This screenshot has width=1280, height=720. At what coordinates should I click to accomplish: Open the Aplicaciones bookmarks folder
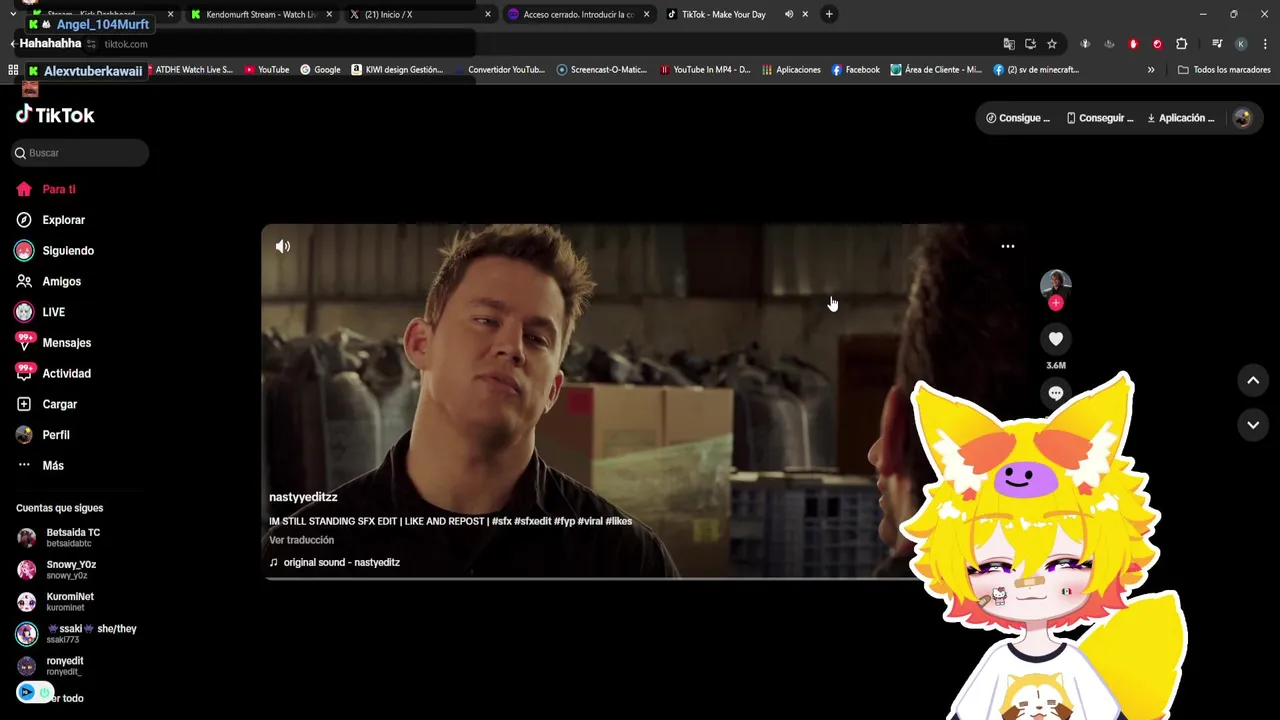tap(791, 70)
